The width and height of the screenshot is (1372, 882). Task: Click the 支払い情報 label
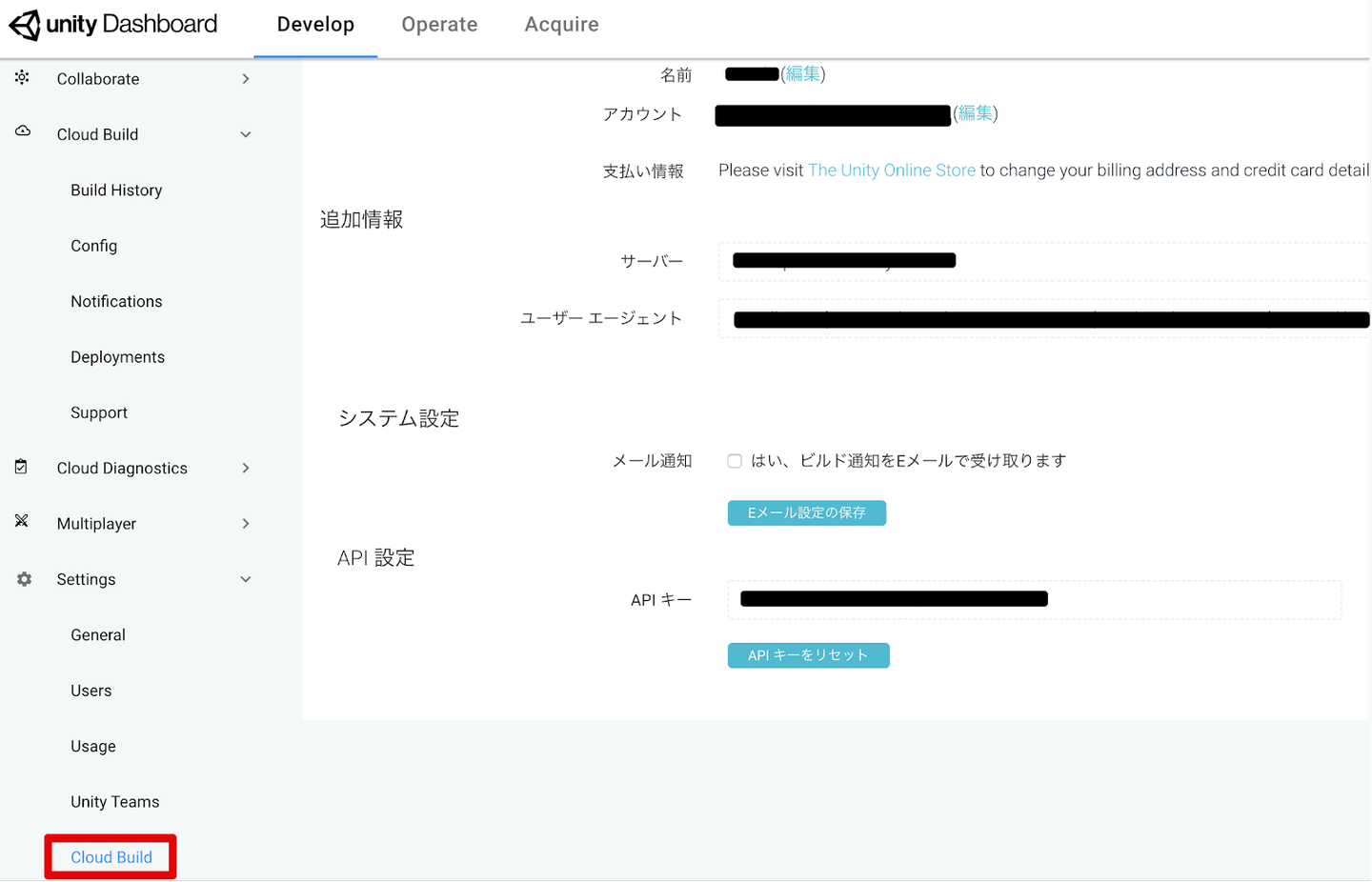[643, 171]
